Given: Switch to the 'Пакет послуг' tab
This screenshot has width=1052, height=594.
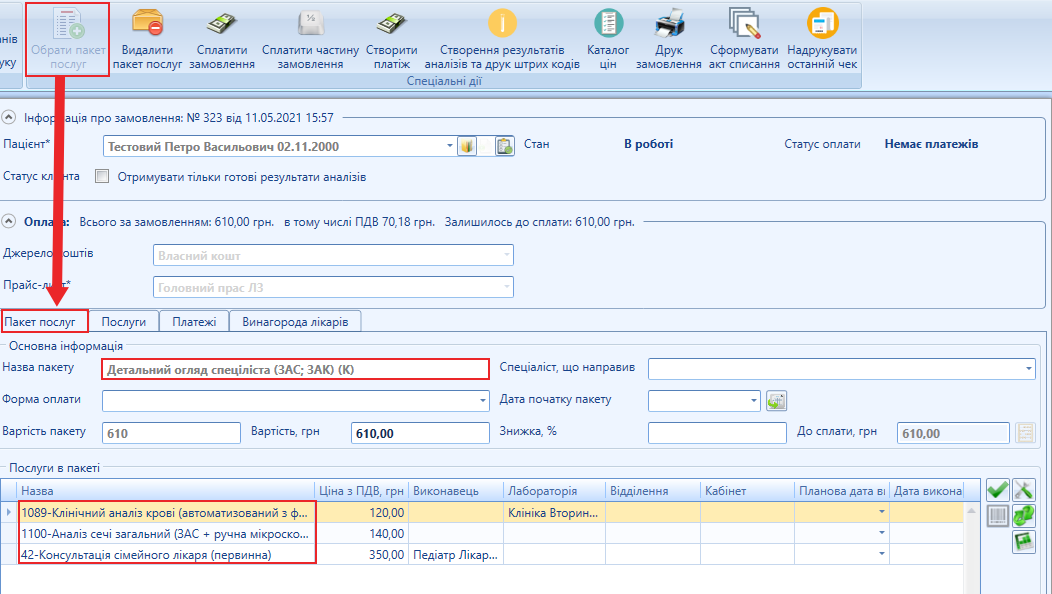Looking at the screenshot, I should click(x=44, y=321).
